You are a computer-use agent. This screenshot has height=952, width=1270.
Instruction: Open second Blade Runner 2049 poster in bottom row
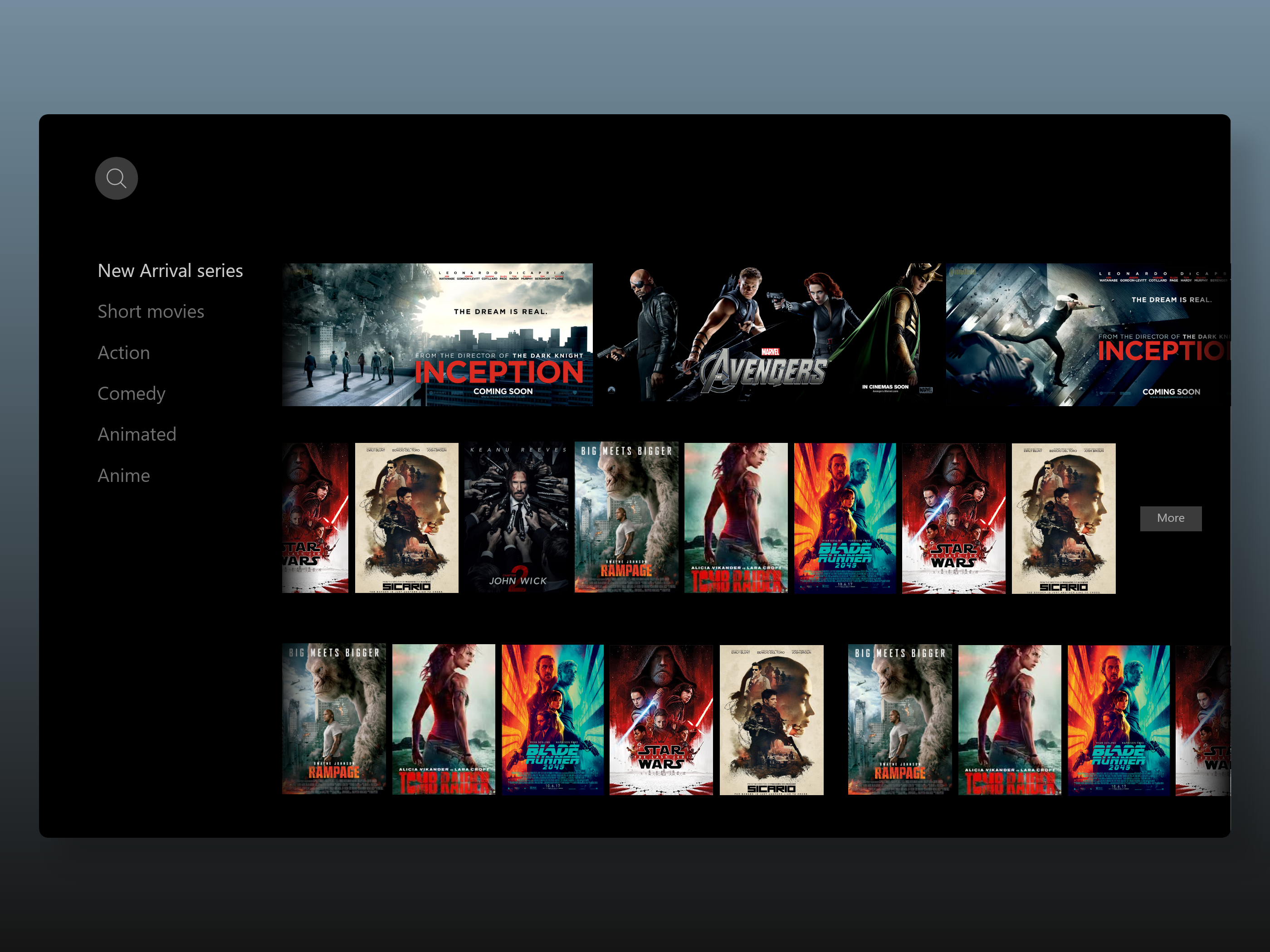tap(1119, 719)
